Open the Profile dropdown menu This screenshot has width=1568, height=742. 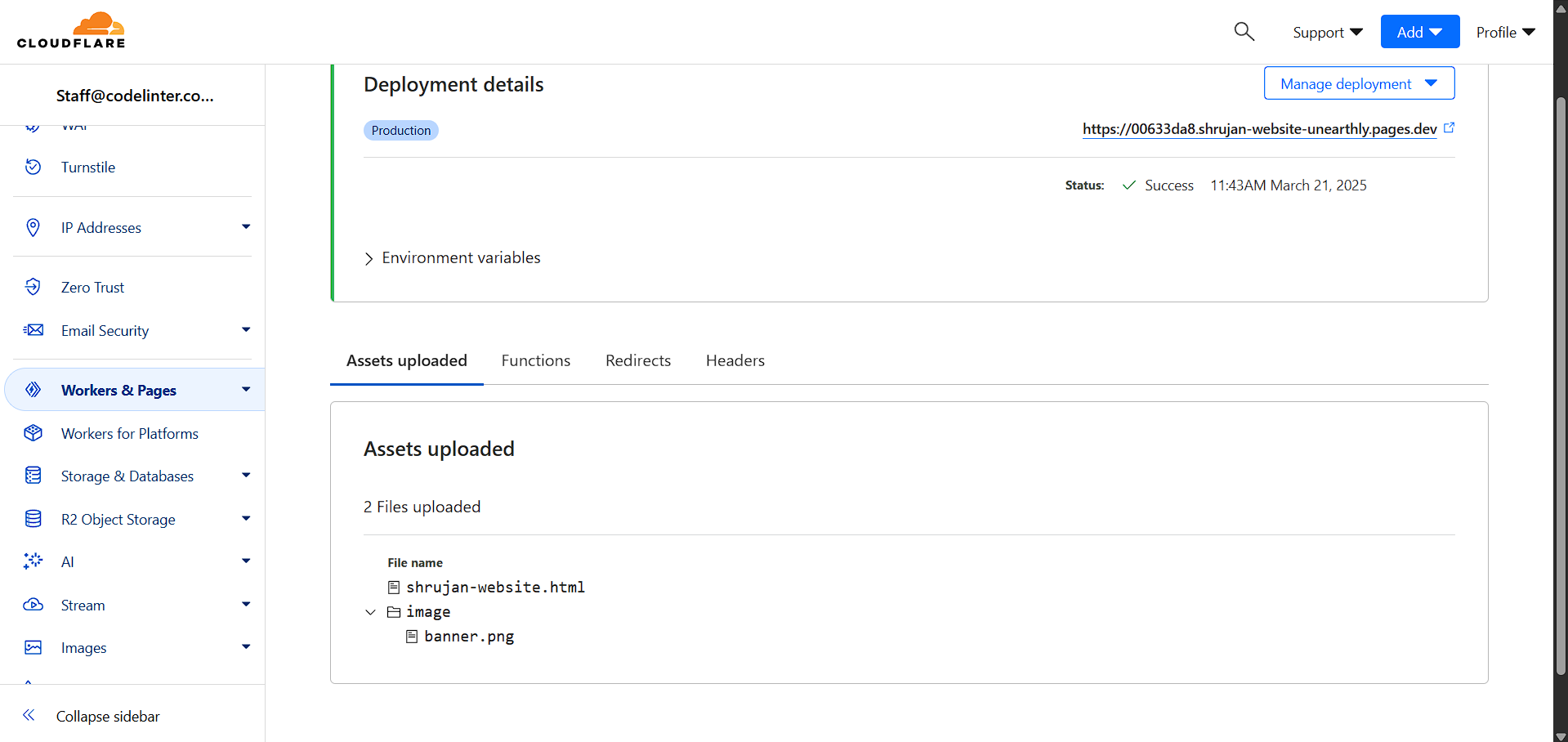[x=1506, y=32]
